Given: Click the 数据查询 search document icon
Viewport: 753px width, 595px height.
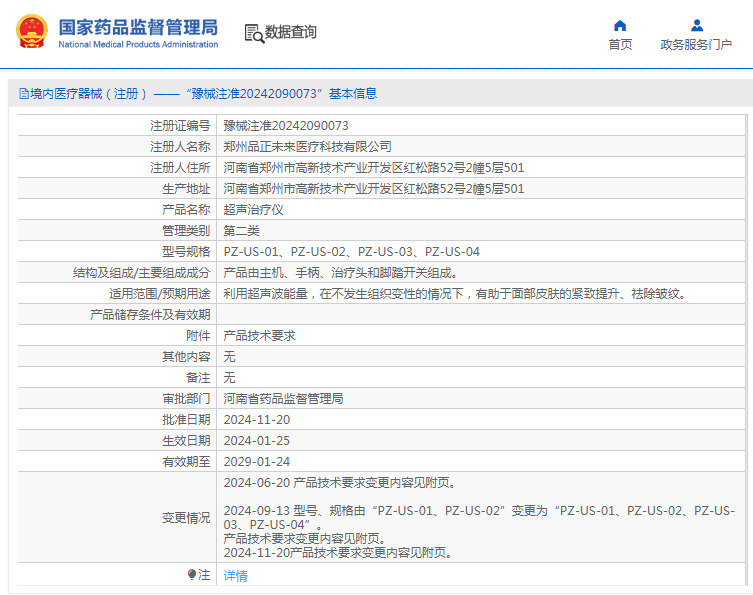Looking at the screenshot, I should coord(254,33).
